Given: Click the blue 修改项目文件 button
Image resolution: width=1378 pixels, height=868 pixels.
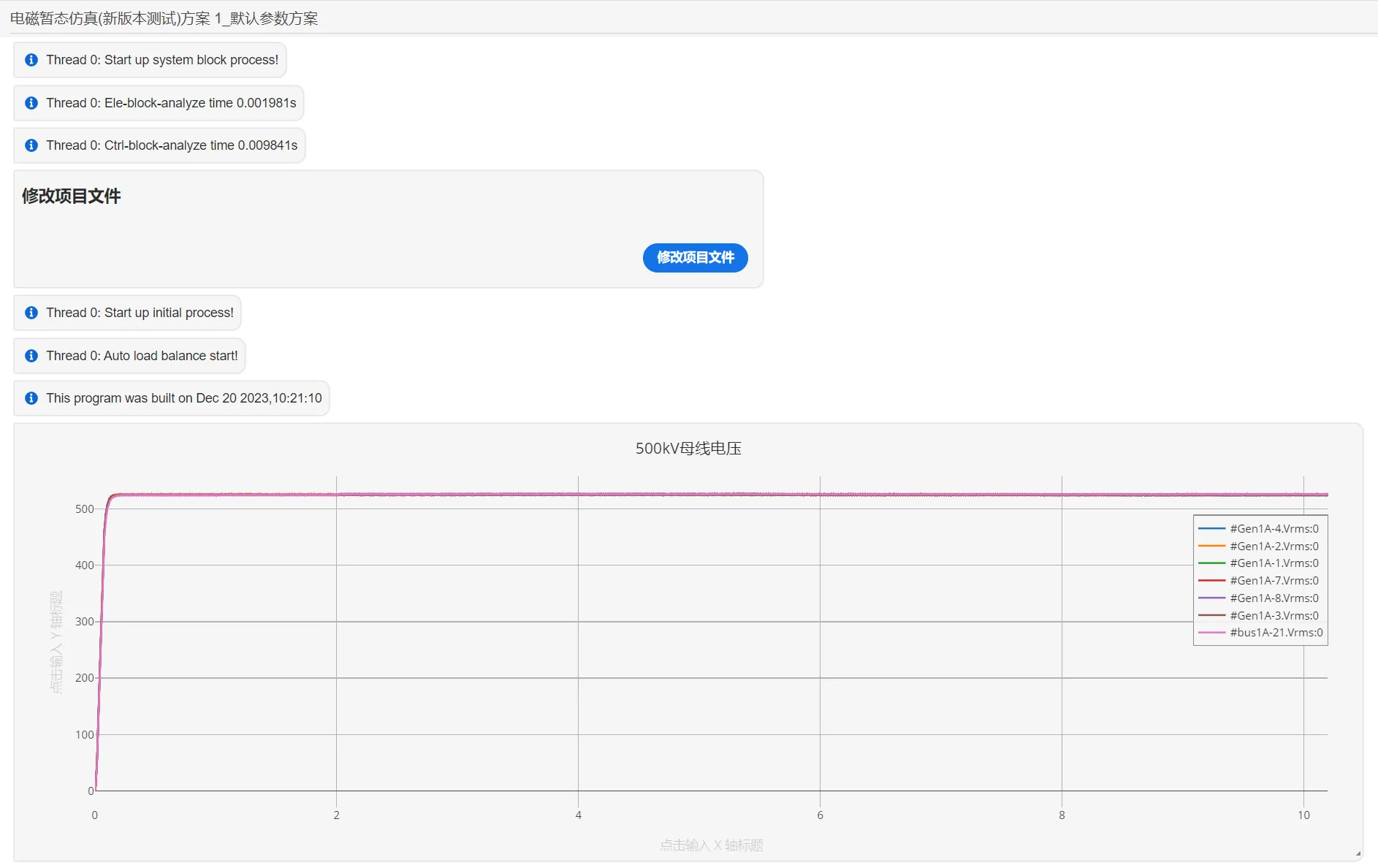Looking at the screenshot, I should [x=695, y=257].
